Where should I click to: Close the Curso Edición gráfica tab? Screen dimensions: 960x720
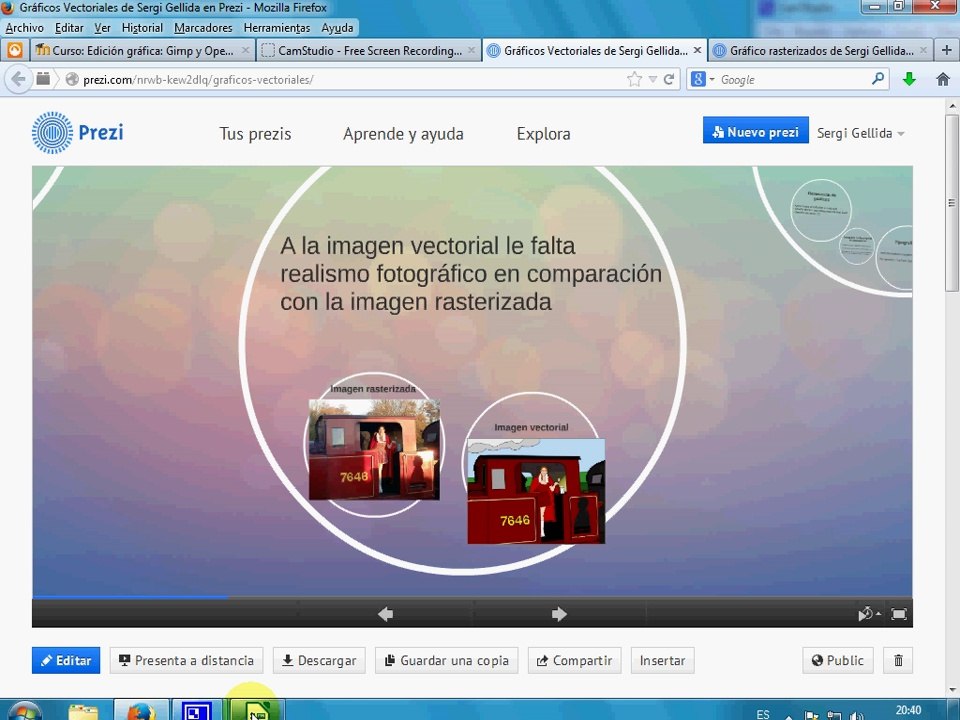[245, 50]
